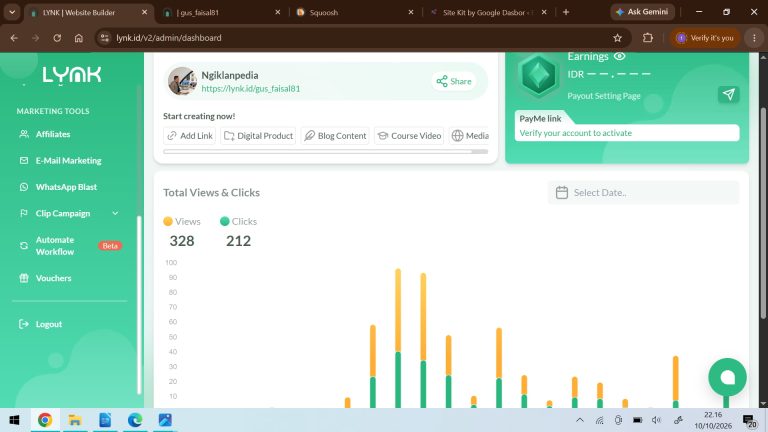The height and width of the screenshot is (432, 768).
Task: Click the Ngiklanpedia profile avatar
Action: point(182,81)
